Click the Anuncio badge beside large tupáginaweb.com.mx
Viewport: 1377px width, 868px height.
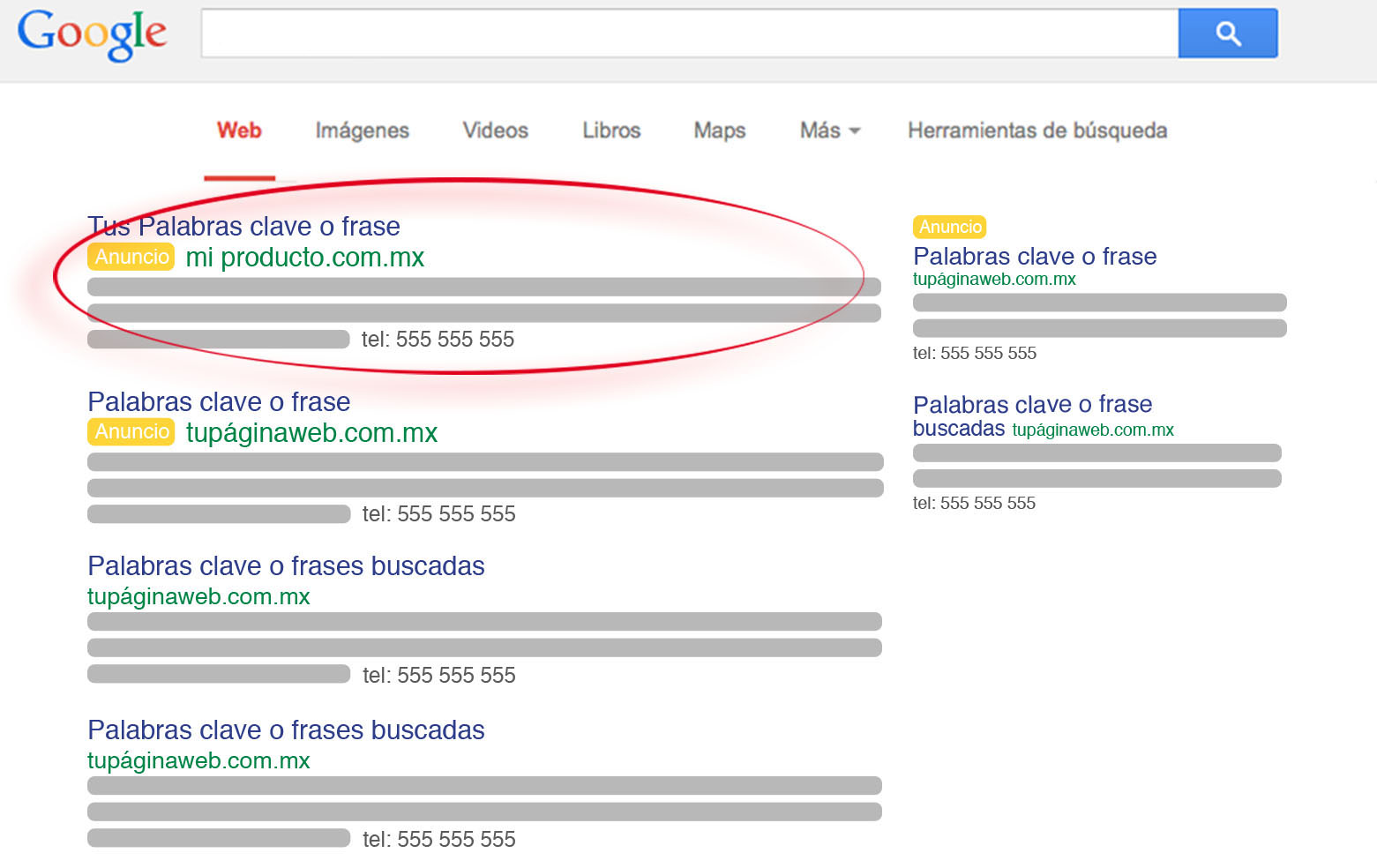[131, 431]
